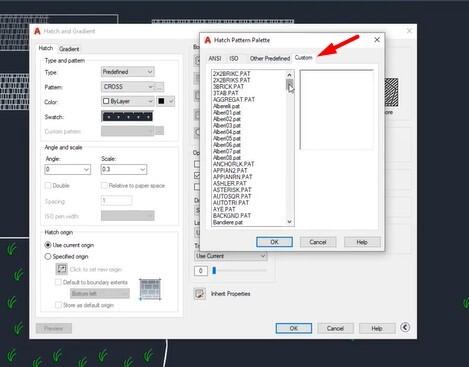Select the Custom tab in palette
The height and width of the screenshot is (367, 469).
[x=304, y=58]
